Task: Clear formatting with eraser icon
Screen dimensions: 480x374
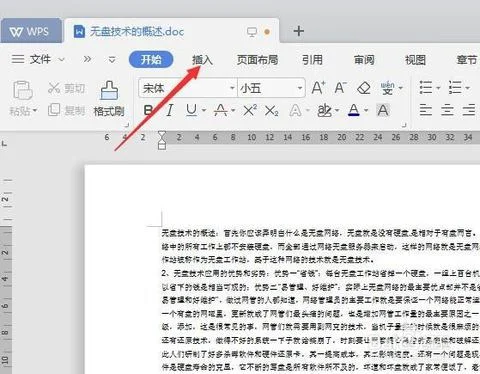Action: click(x=363, y=88)
